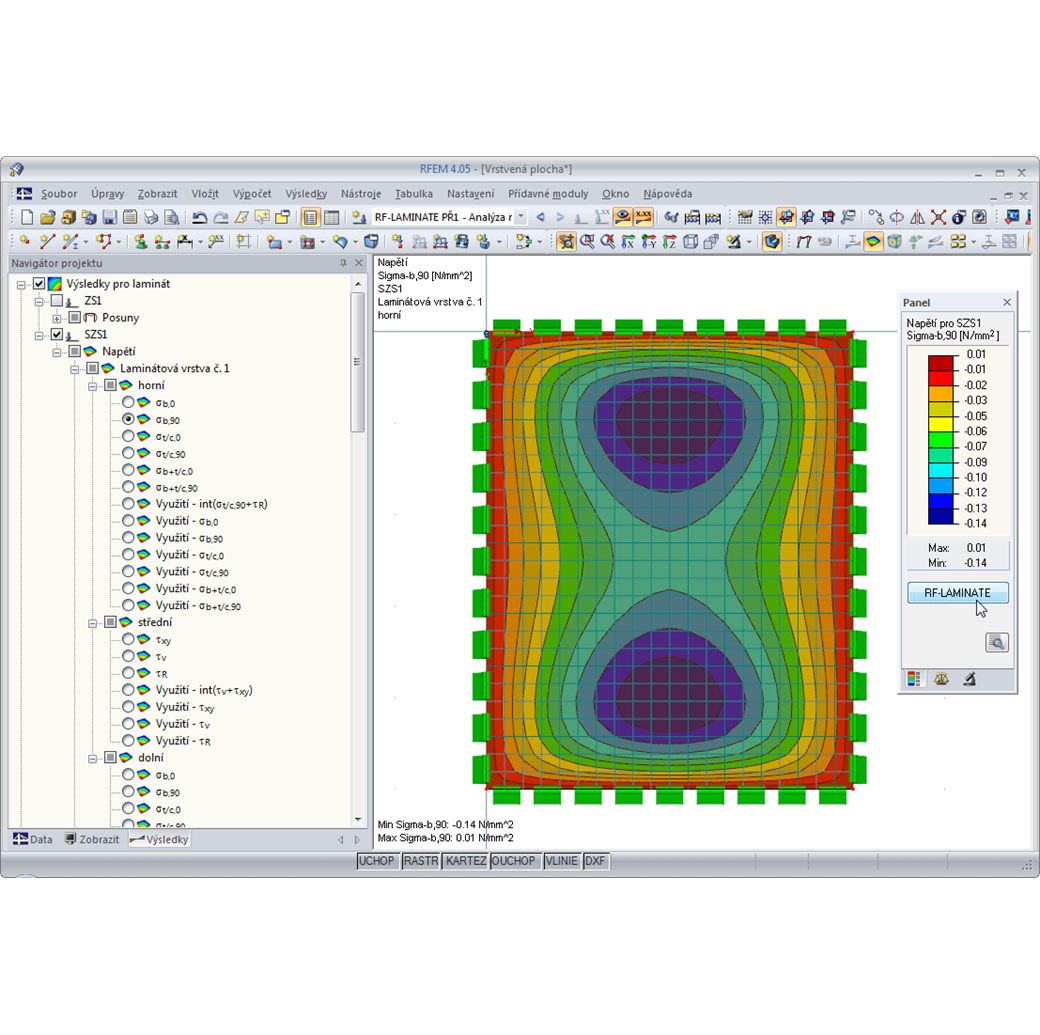1040x1035 pixels.
Task: Collapse the SZS1 tree node
Action: (39, 335)
